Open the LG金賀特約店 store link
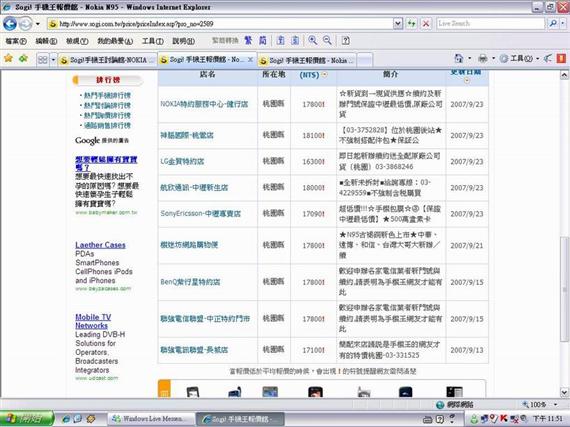The width and height of the screenshot is (570, 427). pyautogui.click(x=182, y=161)
